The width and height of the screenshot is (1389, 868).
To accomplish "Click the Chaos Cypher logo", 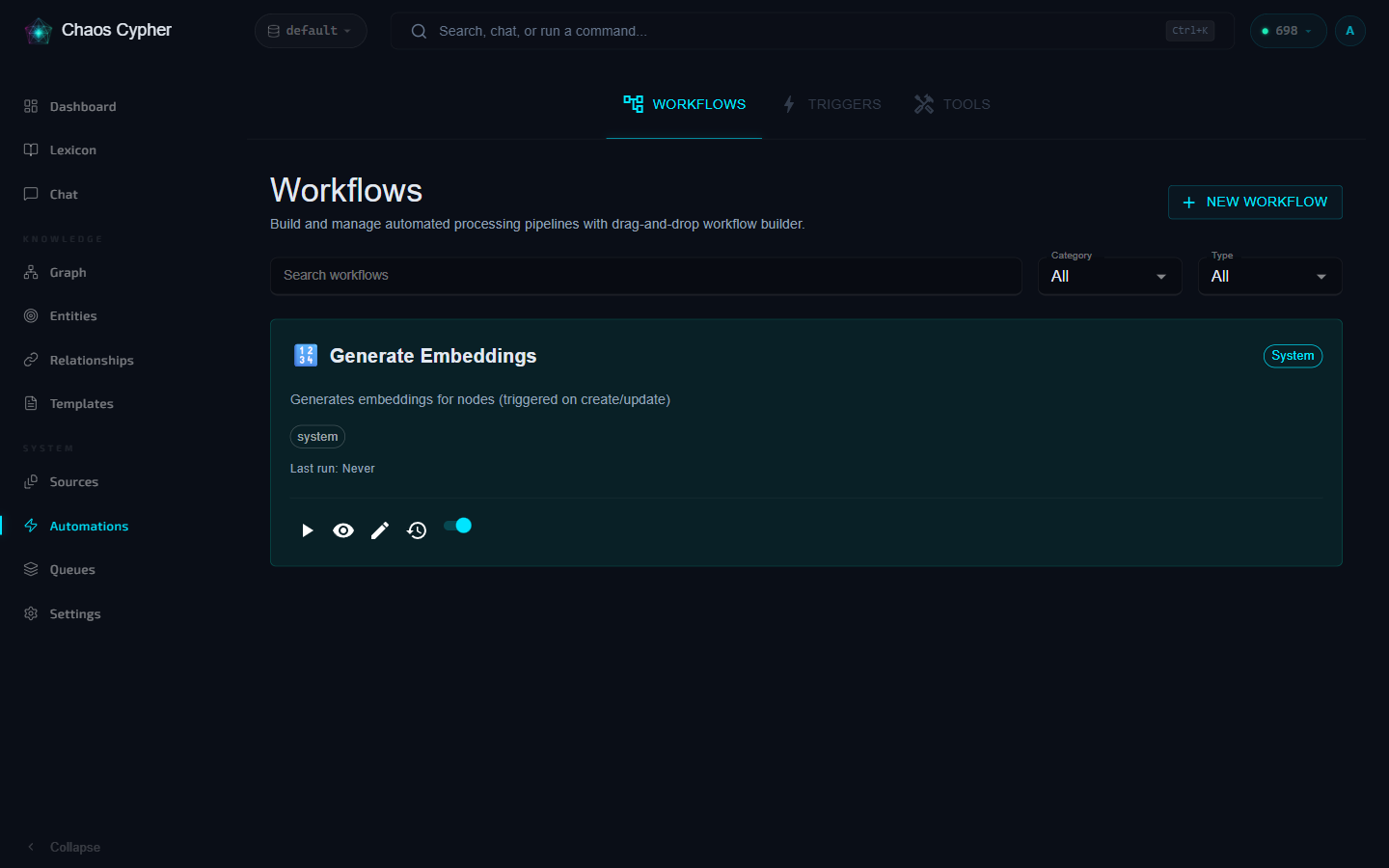I will (x=39, y=31).
